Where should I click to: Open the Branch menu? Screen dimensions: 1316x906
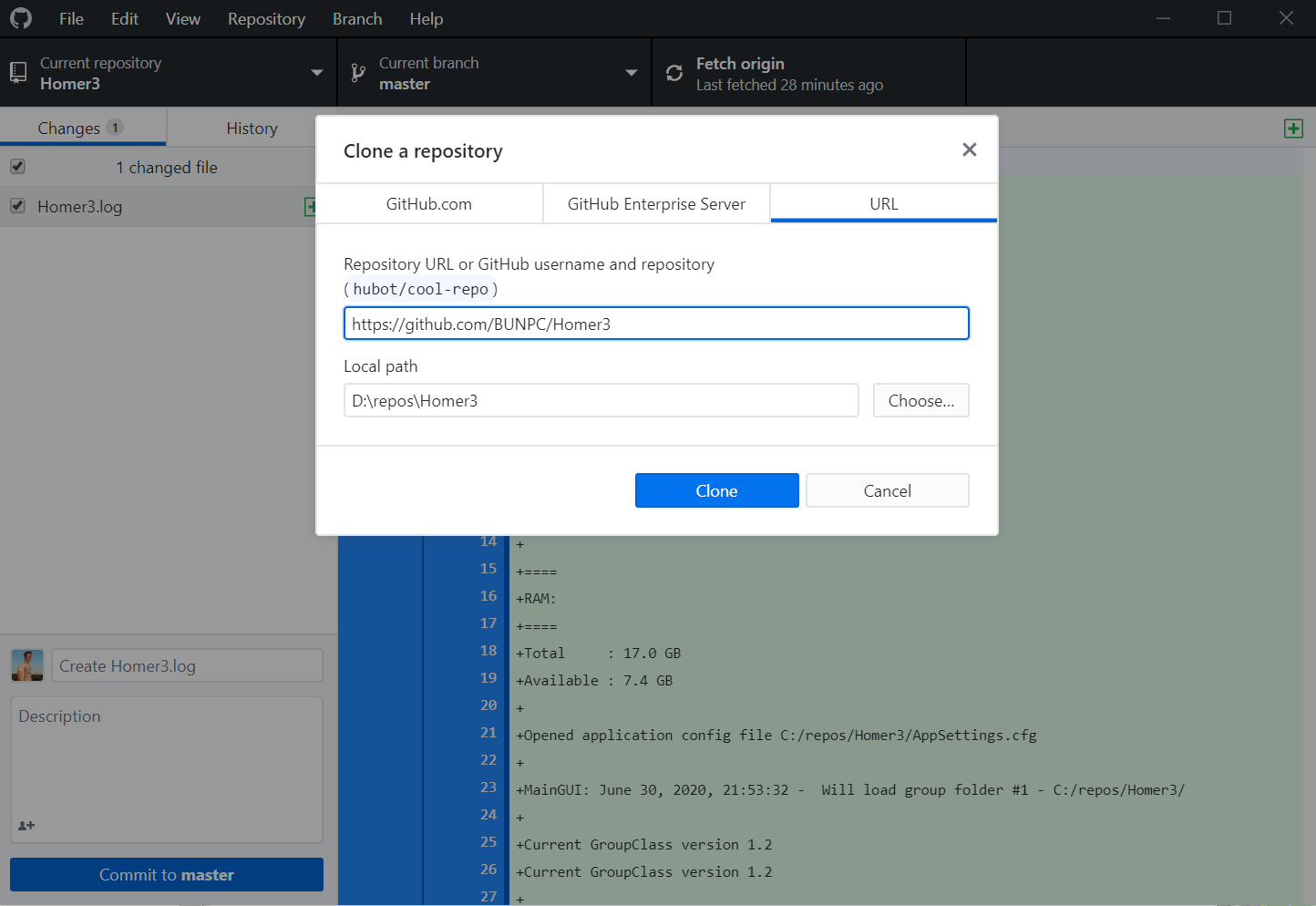(357, 18)
